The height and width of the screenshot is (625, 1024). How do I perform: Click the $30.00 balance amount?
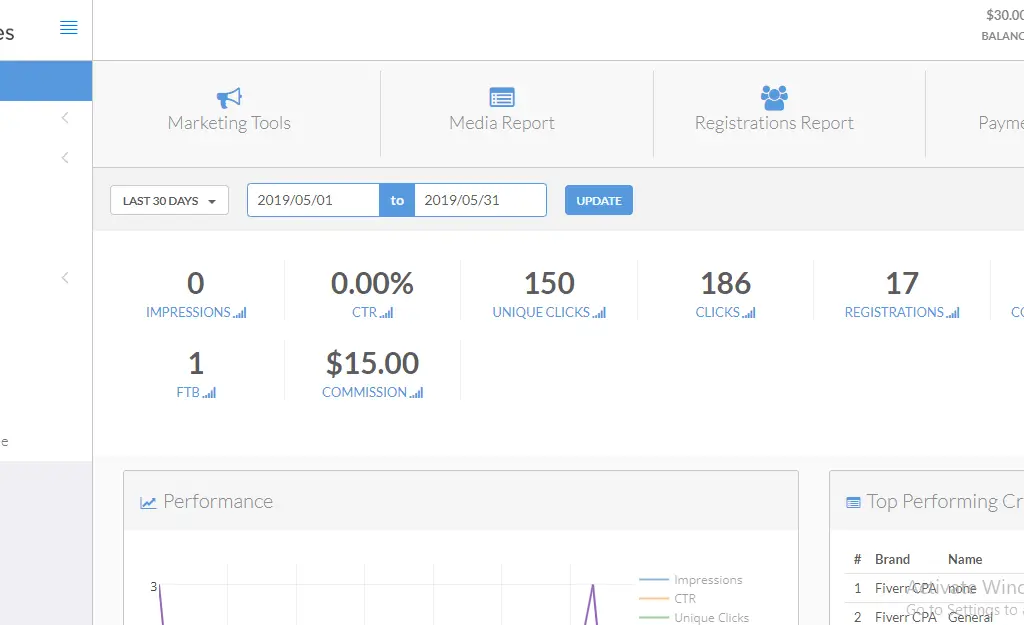point(1004,15)
